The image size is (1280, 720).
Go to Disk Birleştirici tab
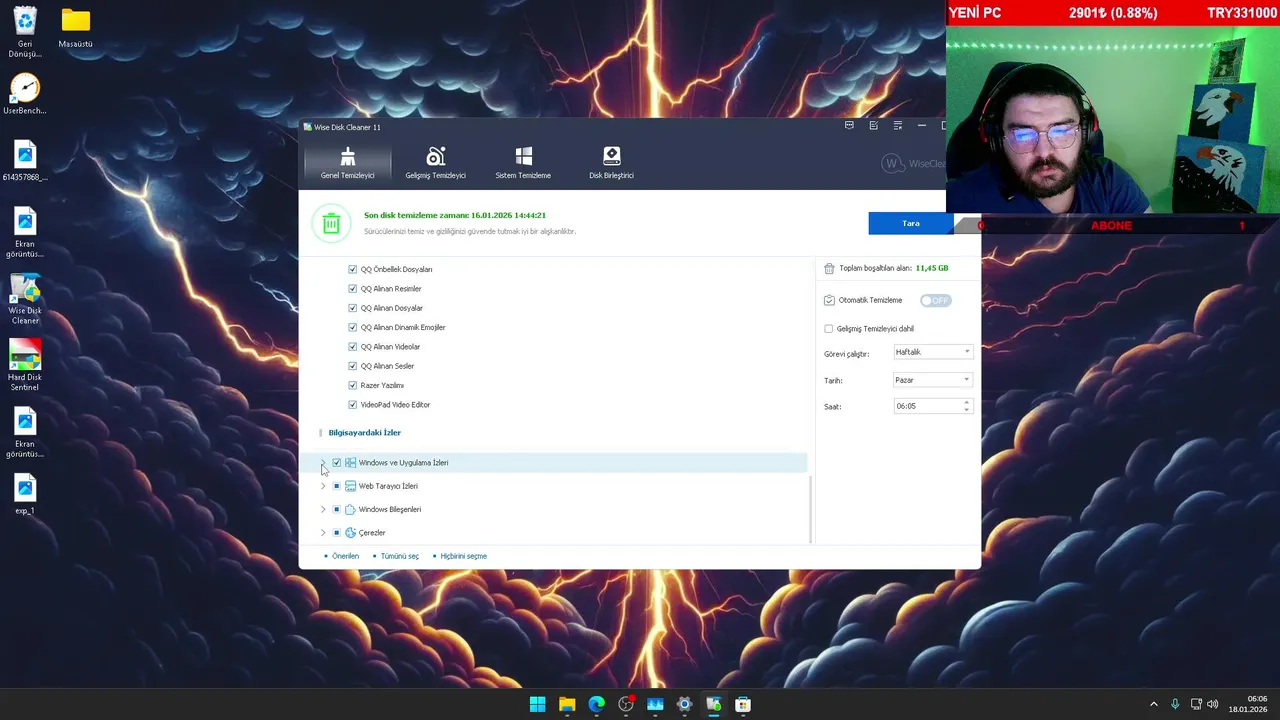point(611,162)
